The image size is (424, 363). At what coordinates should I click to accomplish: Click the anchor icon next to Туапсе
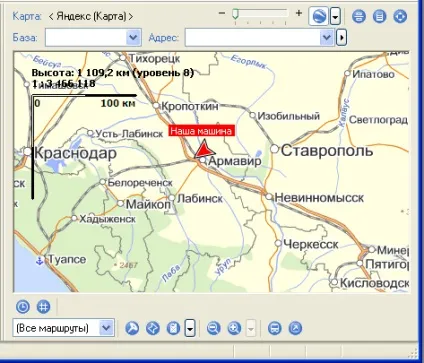click(x=40, y=261)
